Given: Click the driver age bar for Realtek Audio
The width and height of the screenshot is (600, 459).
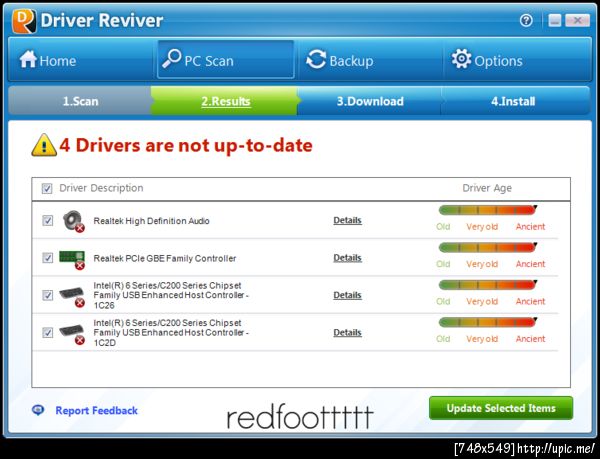Looking at the screenshot, I should pos(488,210).
